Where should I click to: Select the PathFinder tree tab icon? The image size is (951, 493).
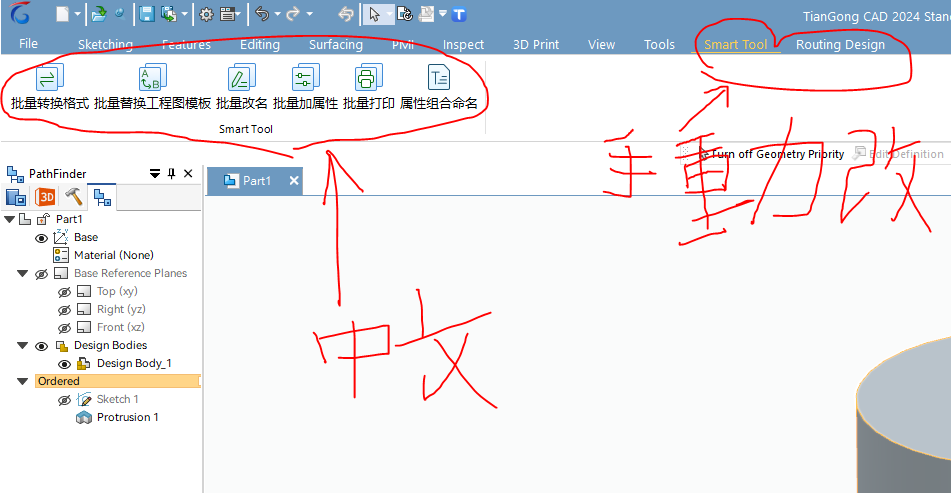pos(102,198)
